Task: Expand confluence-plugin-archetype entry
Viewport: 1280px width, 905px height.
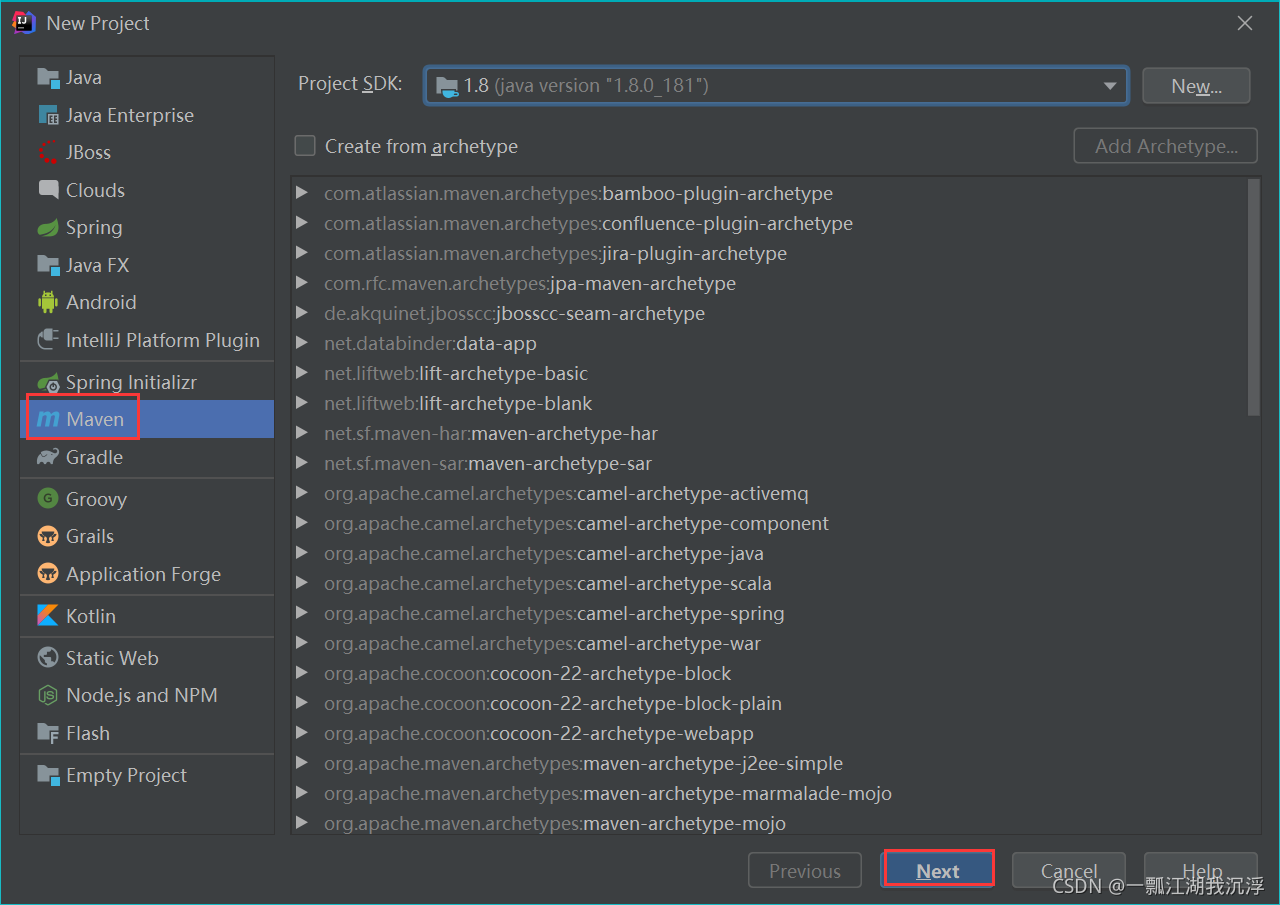Action: [302, 223]
